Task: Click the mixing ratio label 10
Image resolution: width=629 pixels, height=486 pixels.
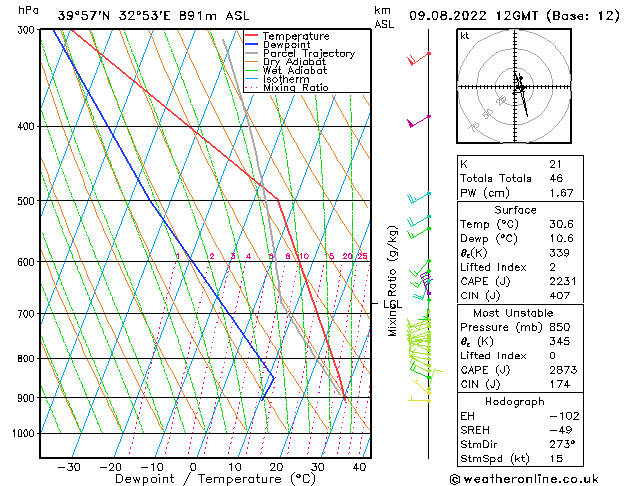Action: click(304, 256)
